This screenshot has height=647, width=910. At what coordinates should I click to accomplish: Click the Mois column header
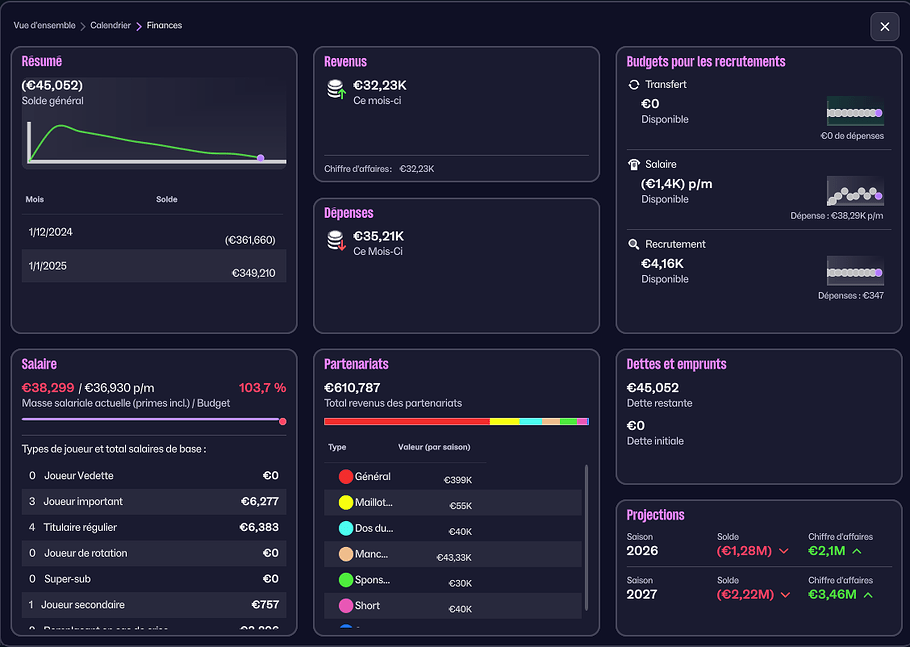pyautogui.click(x=35, y=199)
